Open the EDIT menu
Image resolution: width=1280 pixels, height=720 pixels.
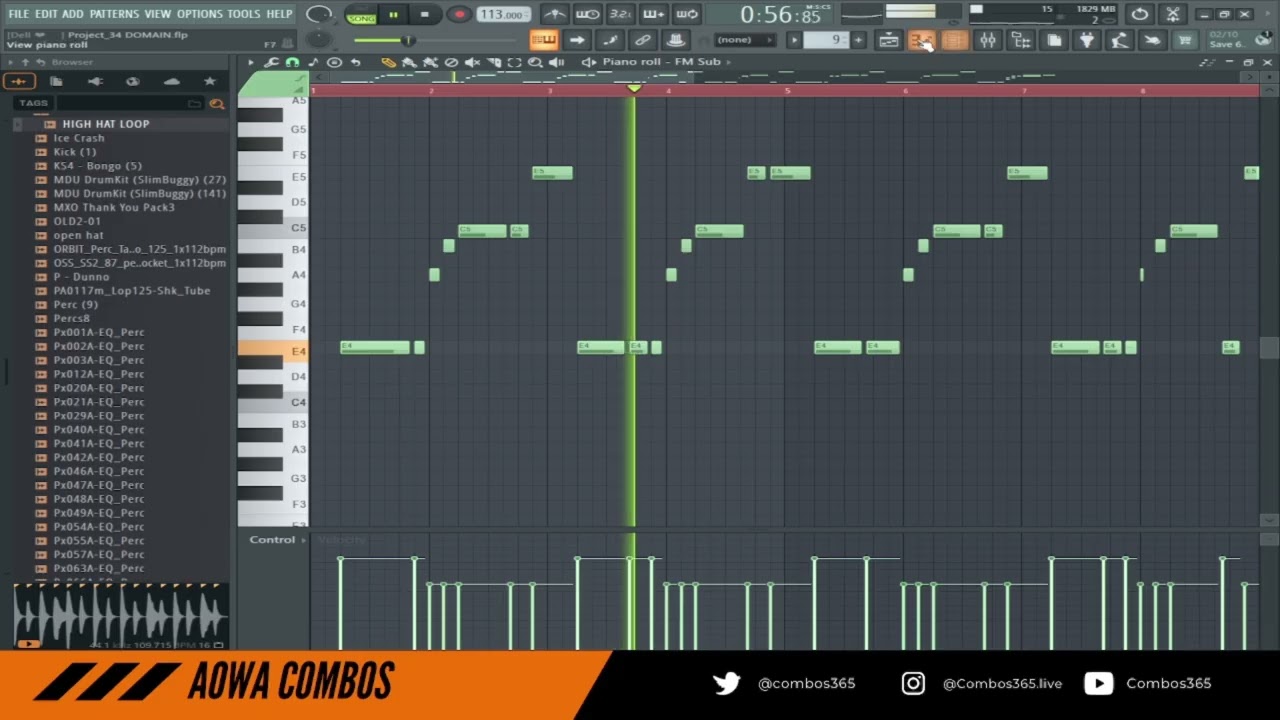point(46,14)
